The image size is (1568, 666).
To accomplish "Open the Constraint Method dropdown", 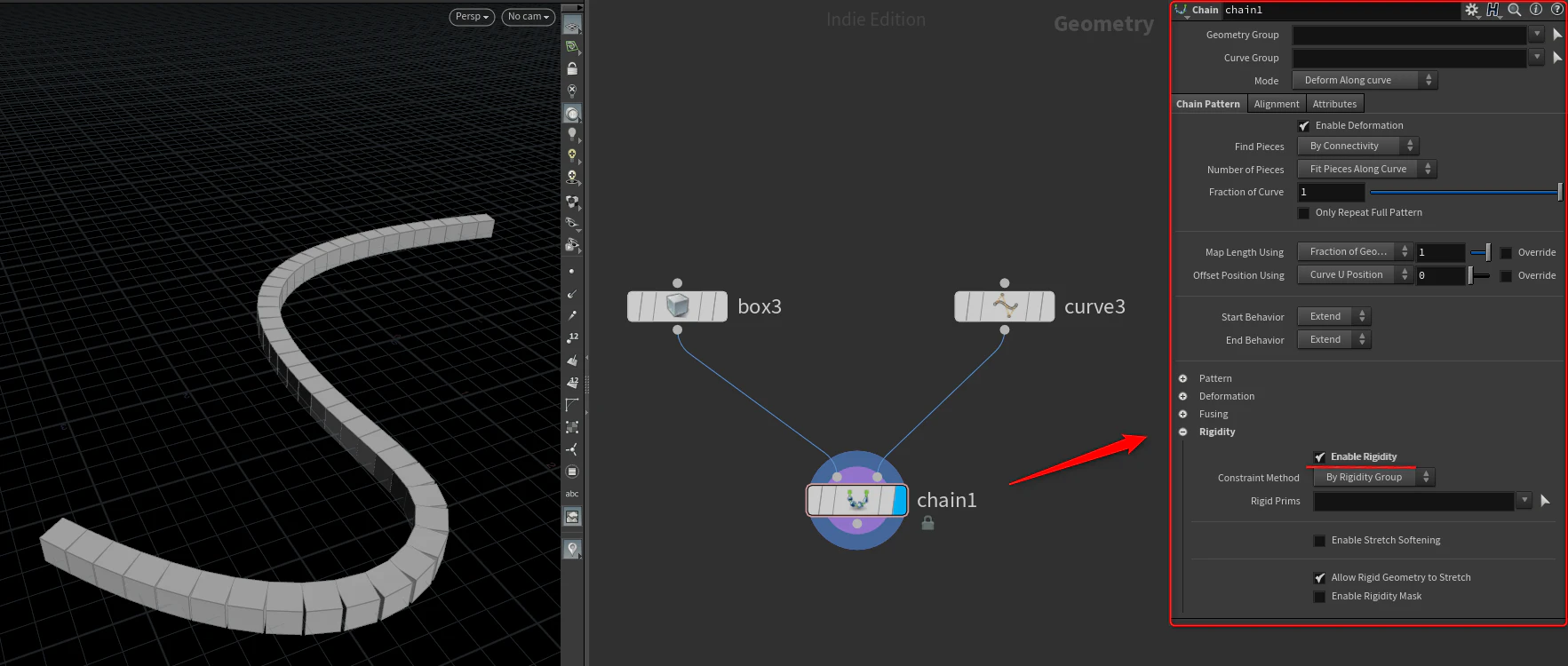I will (x=1373, y=477).
